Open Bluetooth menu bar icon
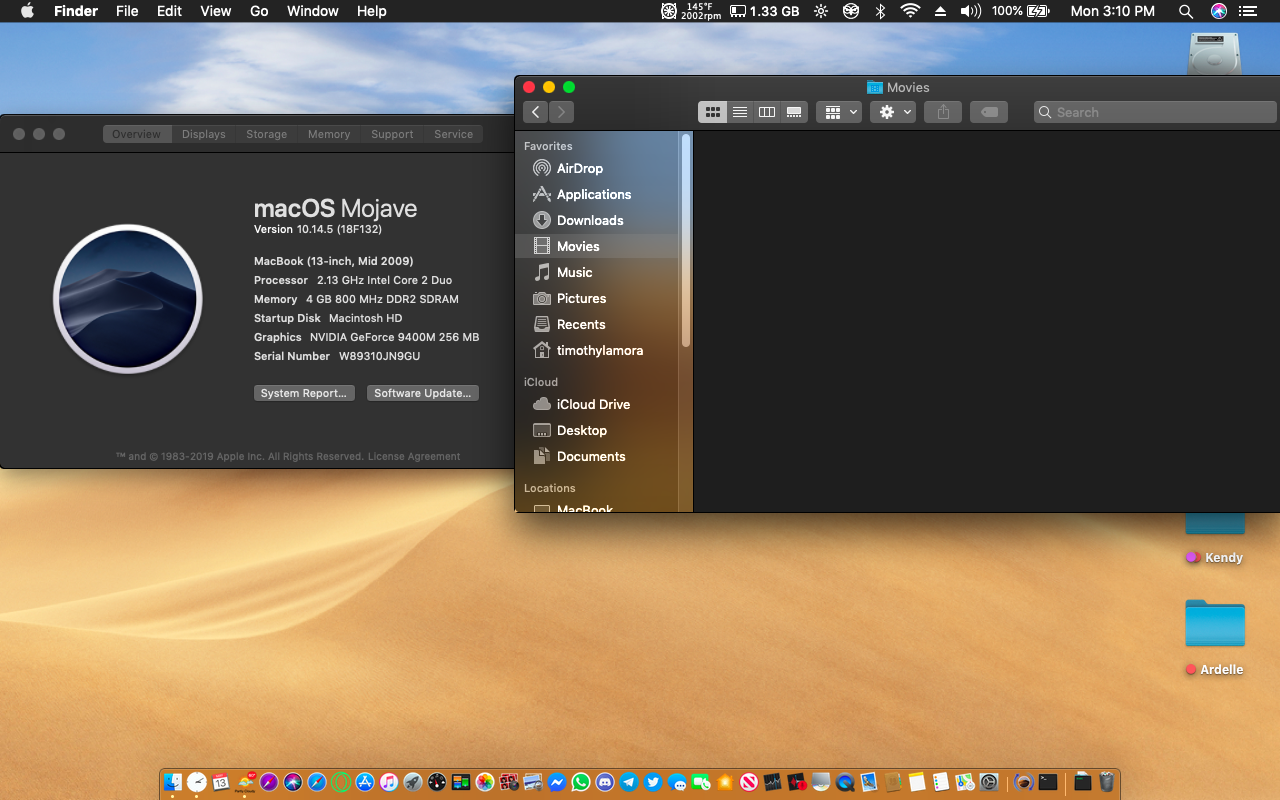The height and width of the screenshot is (800, 1280). pyautogui.click(x=880, y=11)
